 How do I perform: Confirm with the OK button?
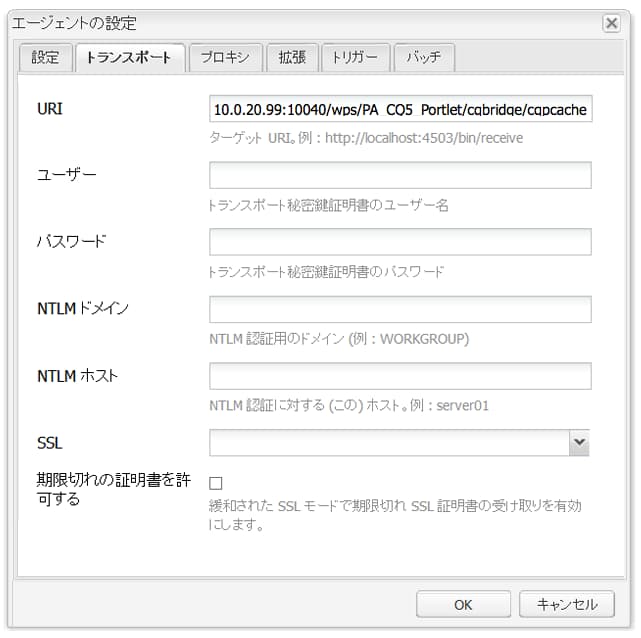click(463, 604)
